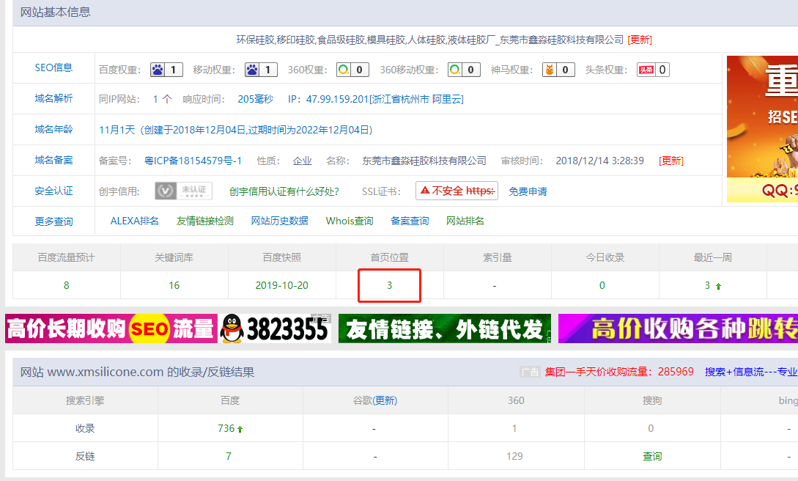Click the up arrow beside weekly 3
This screenshot has height=481, width=798.
coord(719,287)
